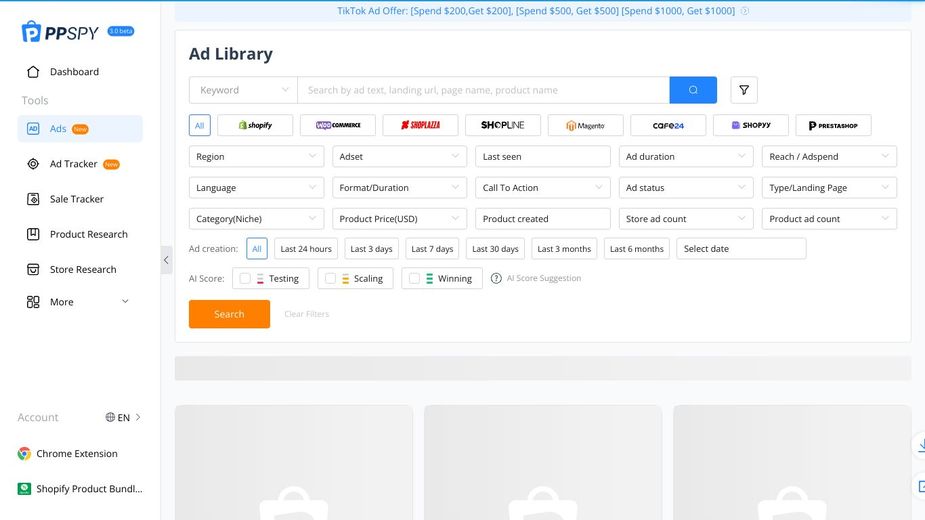Viewport: 925px width, 520px height.
Task: Choose the PrestaShop platform filter
Action: (x=833, y=125)
